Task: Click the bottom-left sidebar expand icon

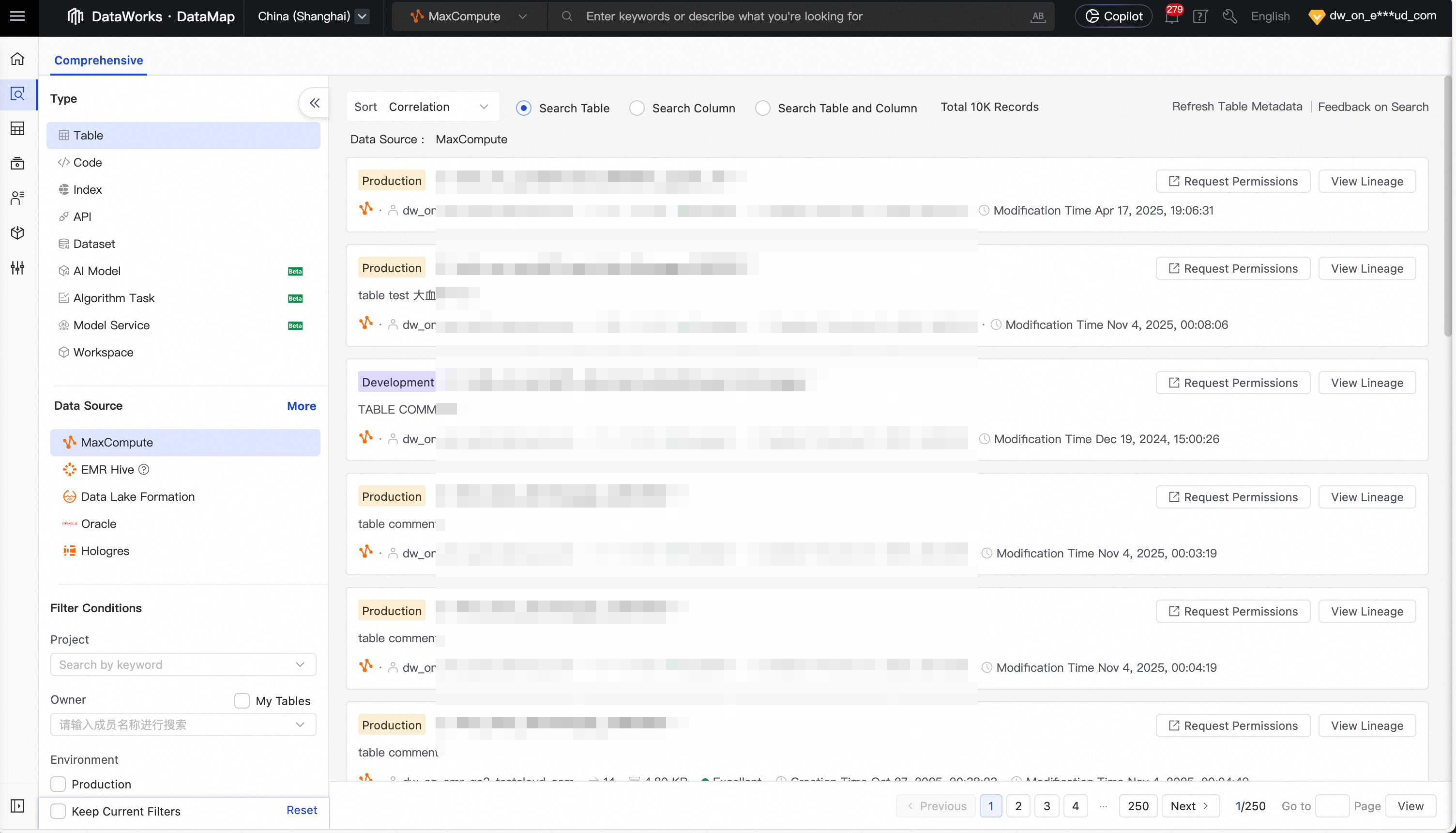Action: point(18,806)
